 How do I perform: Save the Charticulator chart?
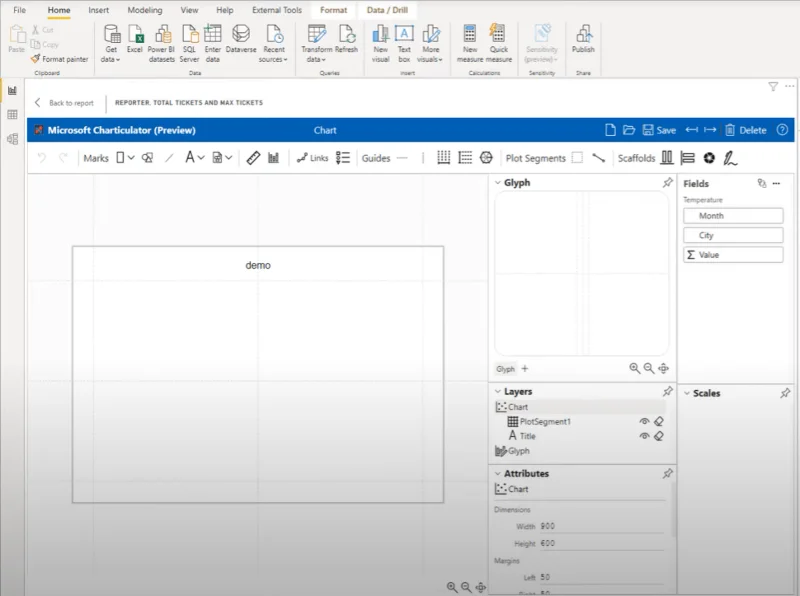(659, 130)
